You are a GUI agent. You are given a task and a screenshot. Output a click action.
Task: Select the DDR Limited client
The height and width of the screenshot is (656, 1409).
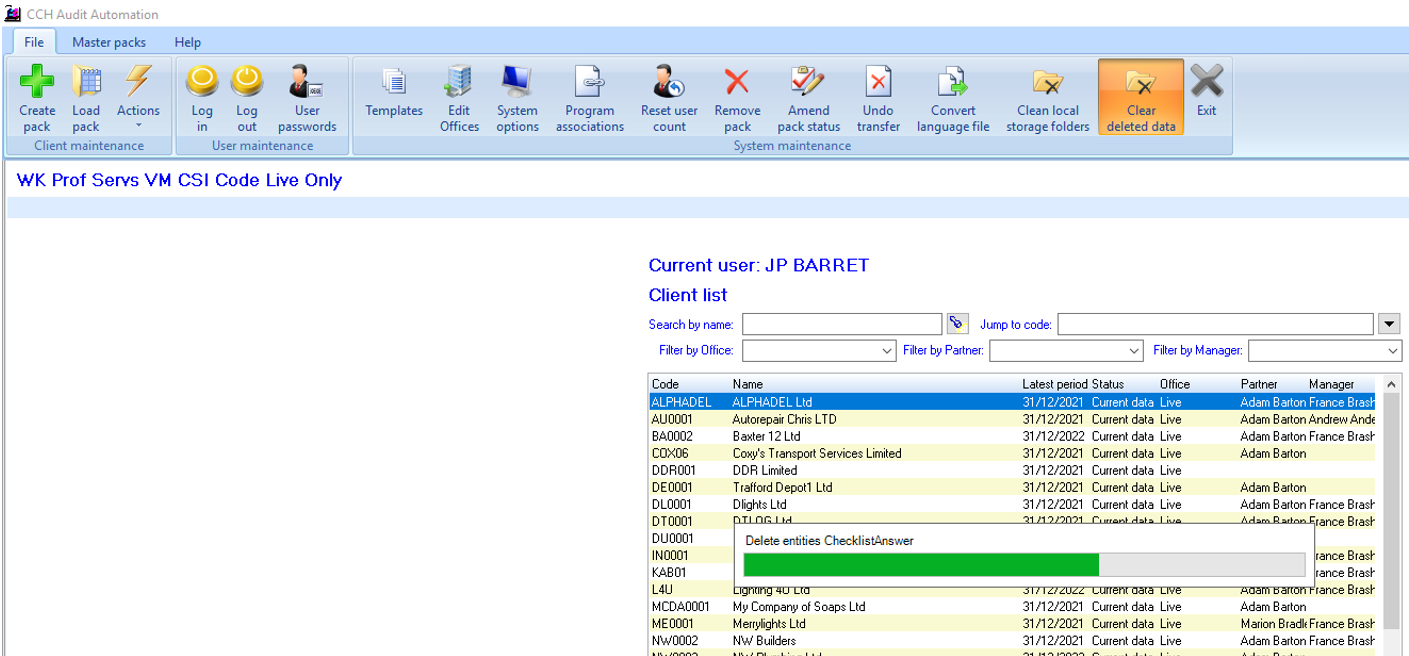coord(1012,470)
